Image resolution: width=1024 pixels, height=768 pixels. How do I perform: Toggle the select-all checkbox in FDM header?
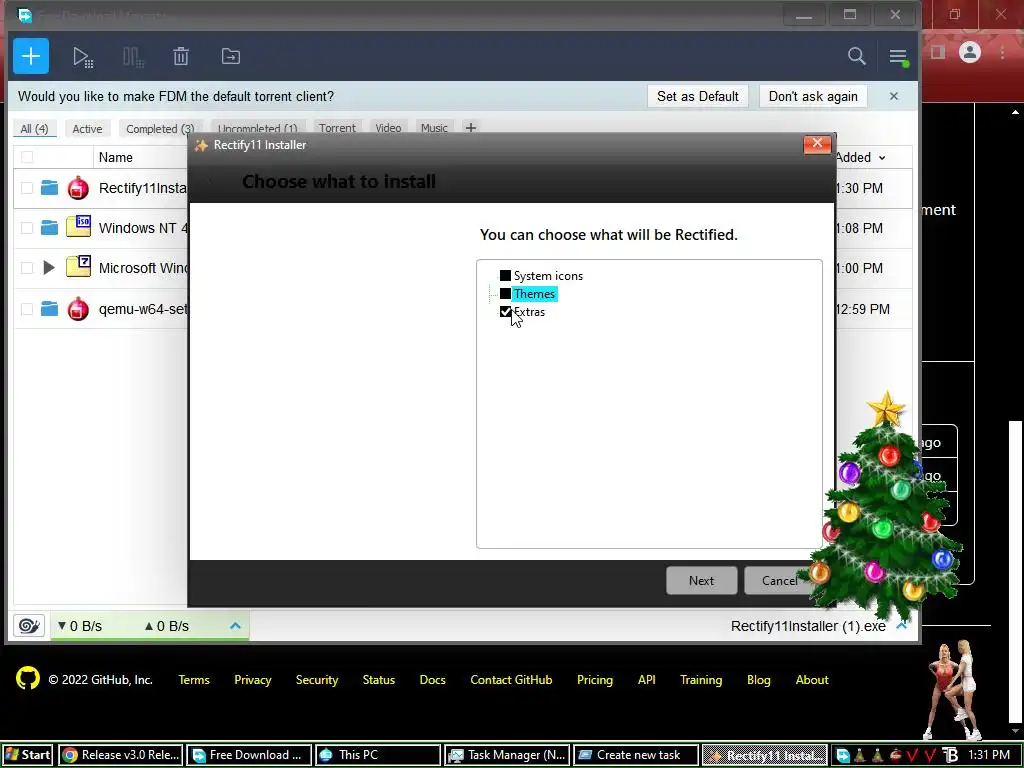(x=27, y=157)
